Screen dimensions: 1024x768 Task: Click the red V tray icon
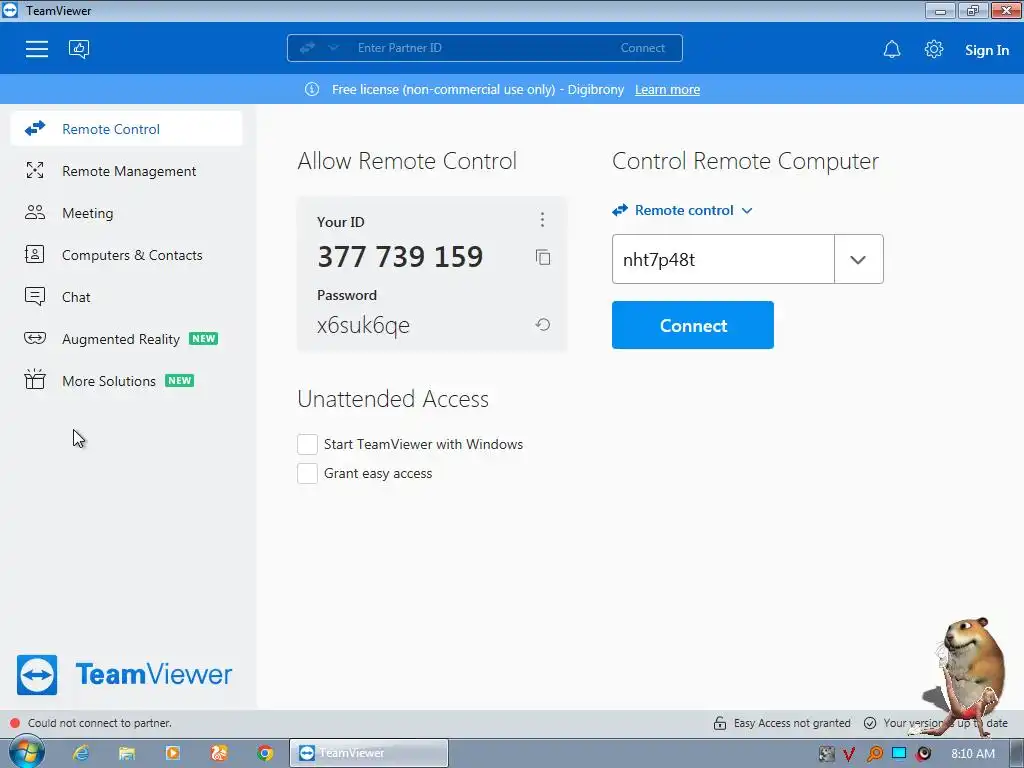[849, 754]
